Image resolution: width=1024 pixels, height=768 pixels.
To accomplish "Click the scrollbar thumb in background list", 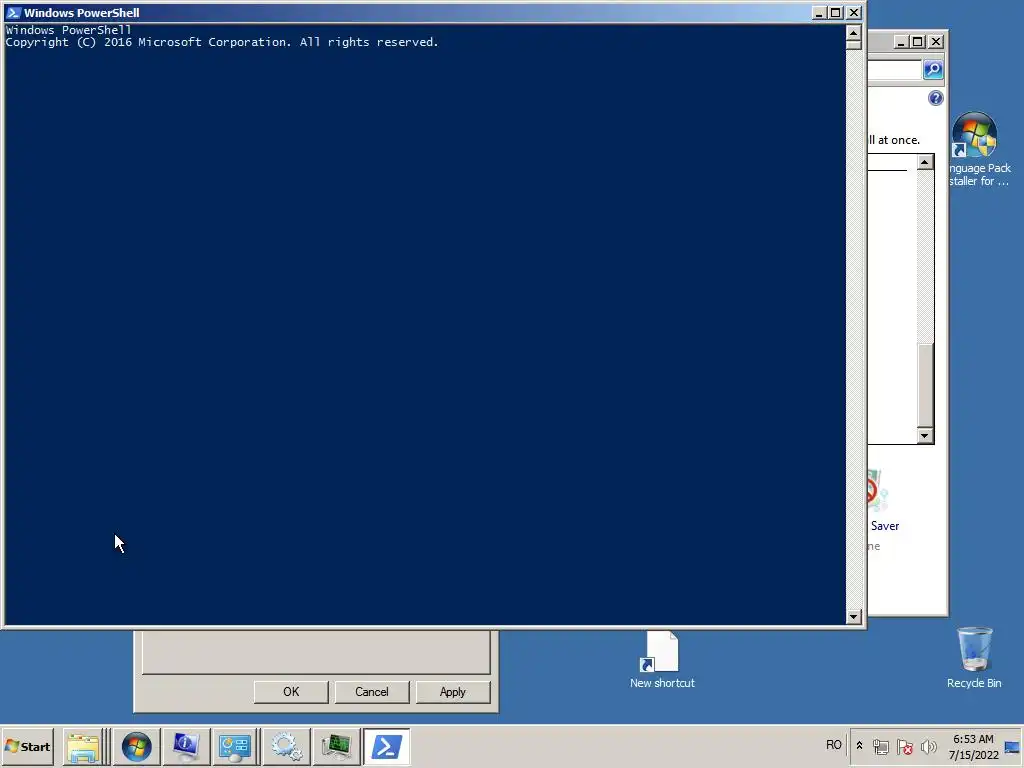I will [925, 384].
